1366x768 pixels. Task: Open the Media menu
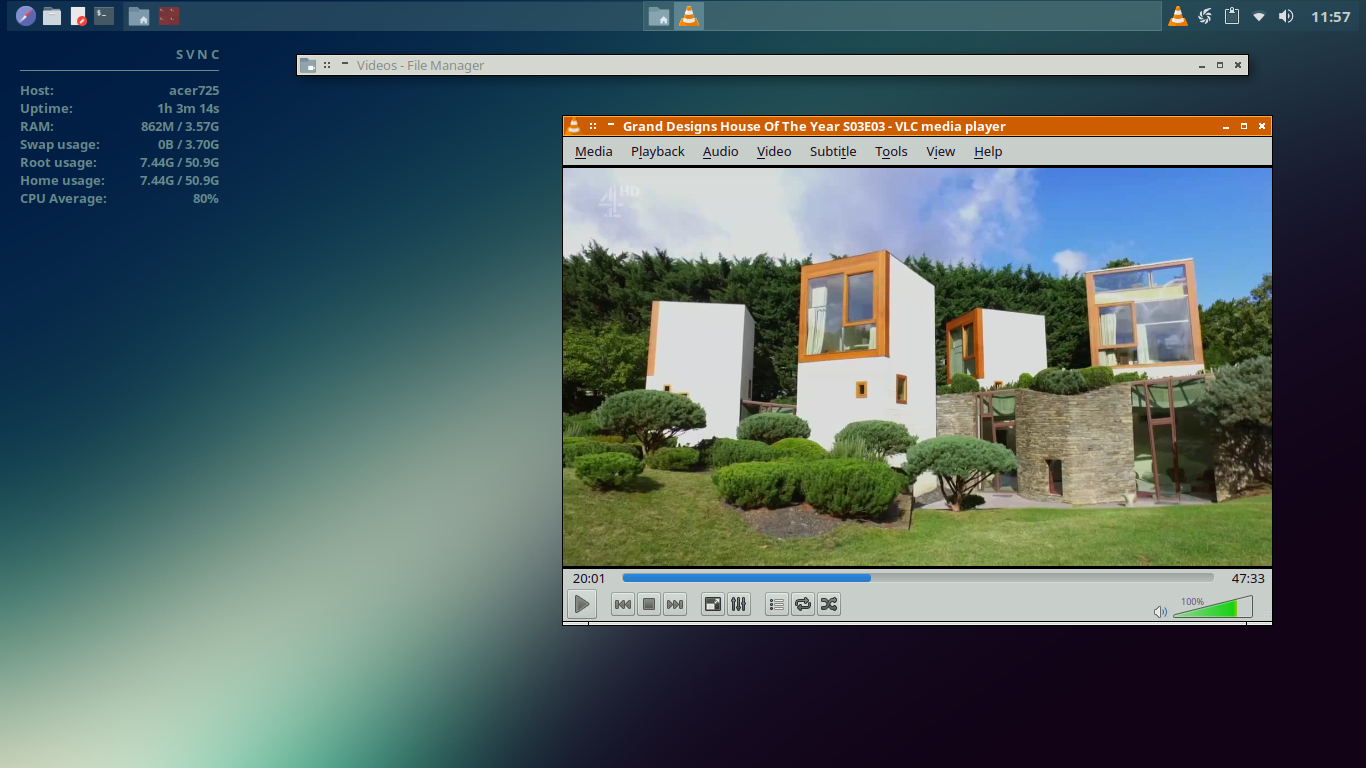pyautogui.click(x=594, y=152)
